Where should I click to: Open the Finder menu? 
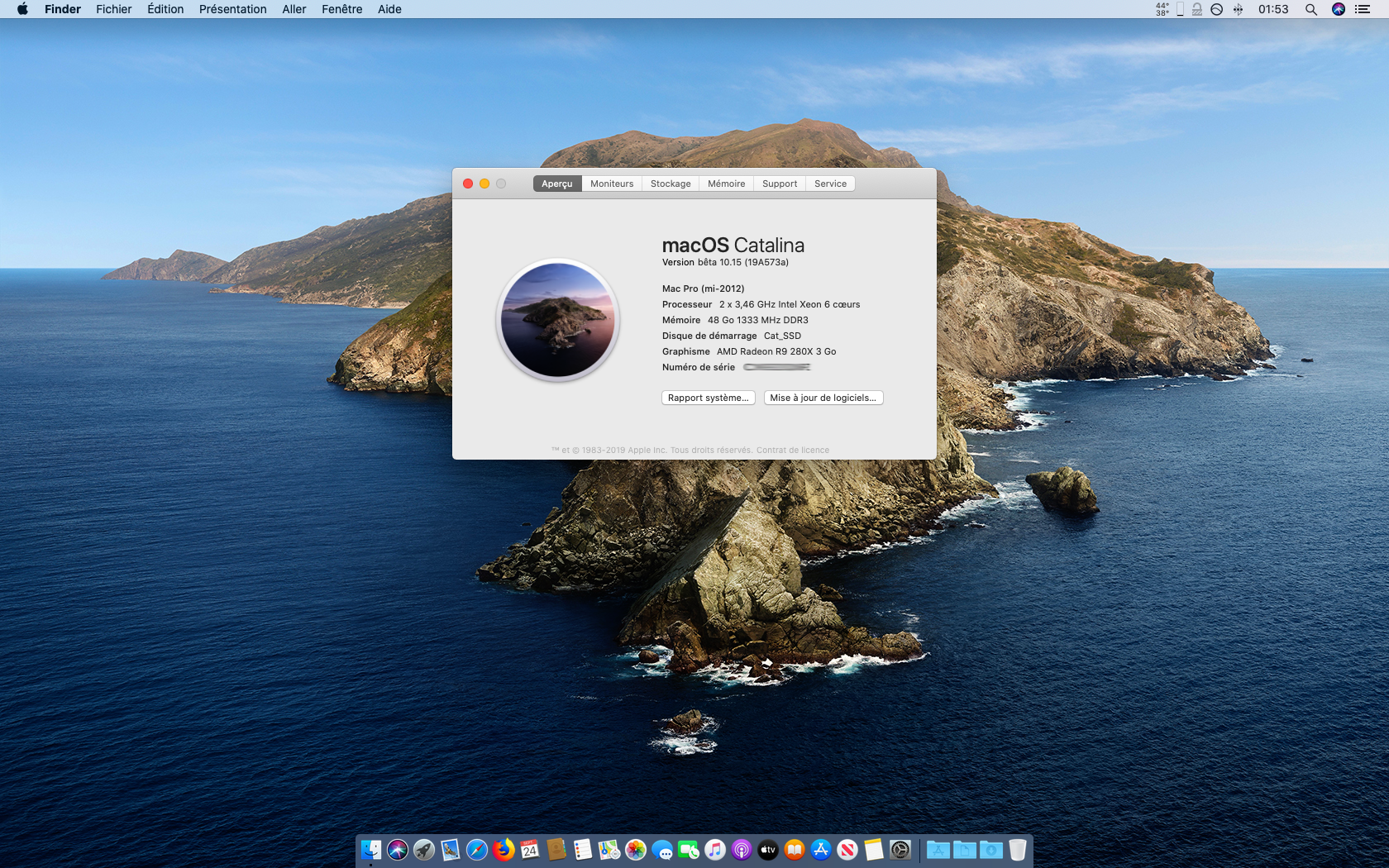pyautogui.click(x=63, y=9)
